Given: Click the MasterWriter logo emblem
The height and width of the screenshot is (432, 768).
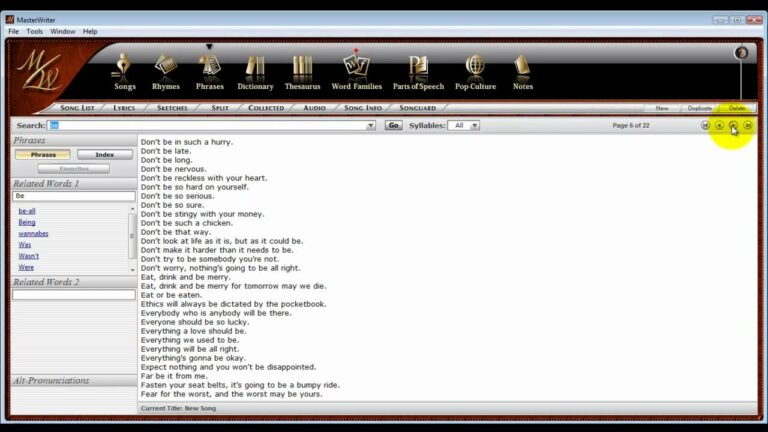Looking at the screenshot, I should click(40, 72).
